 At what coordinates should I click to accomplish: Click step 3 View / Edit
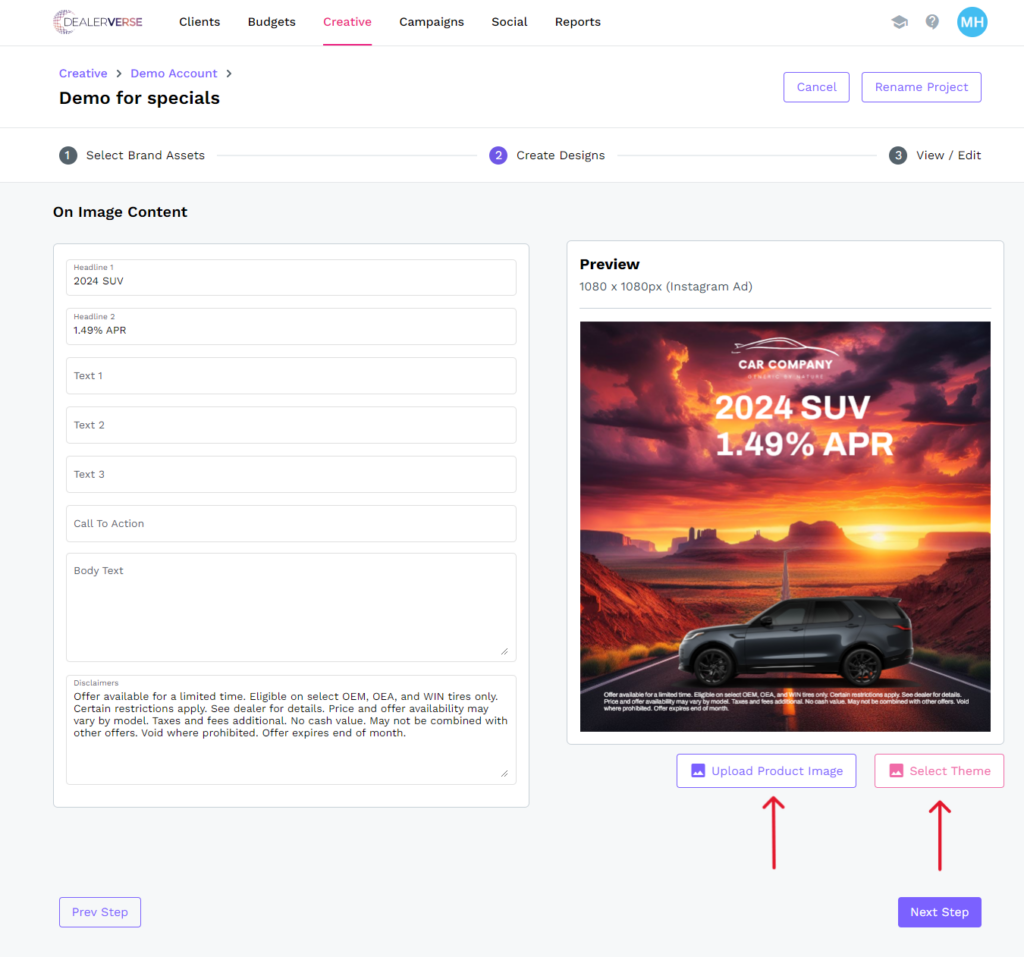click(x=936, y=155)
